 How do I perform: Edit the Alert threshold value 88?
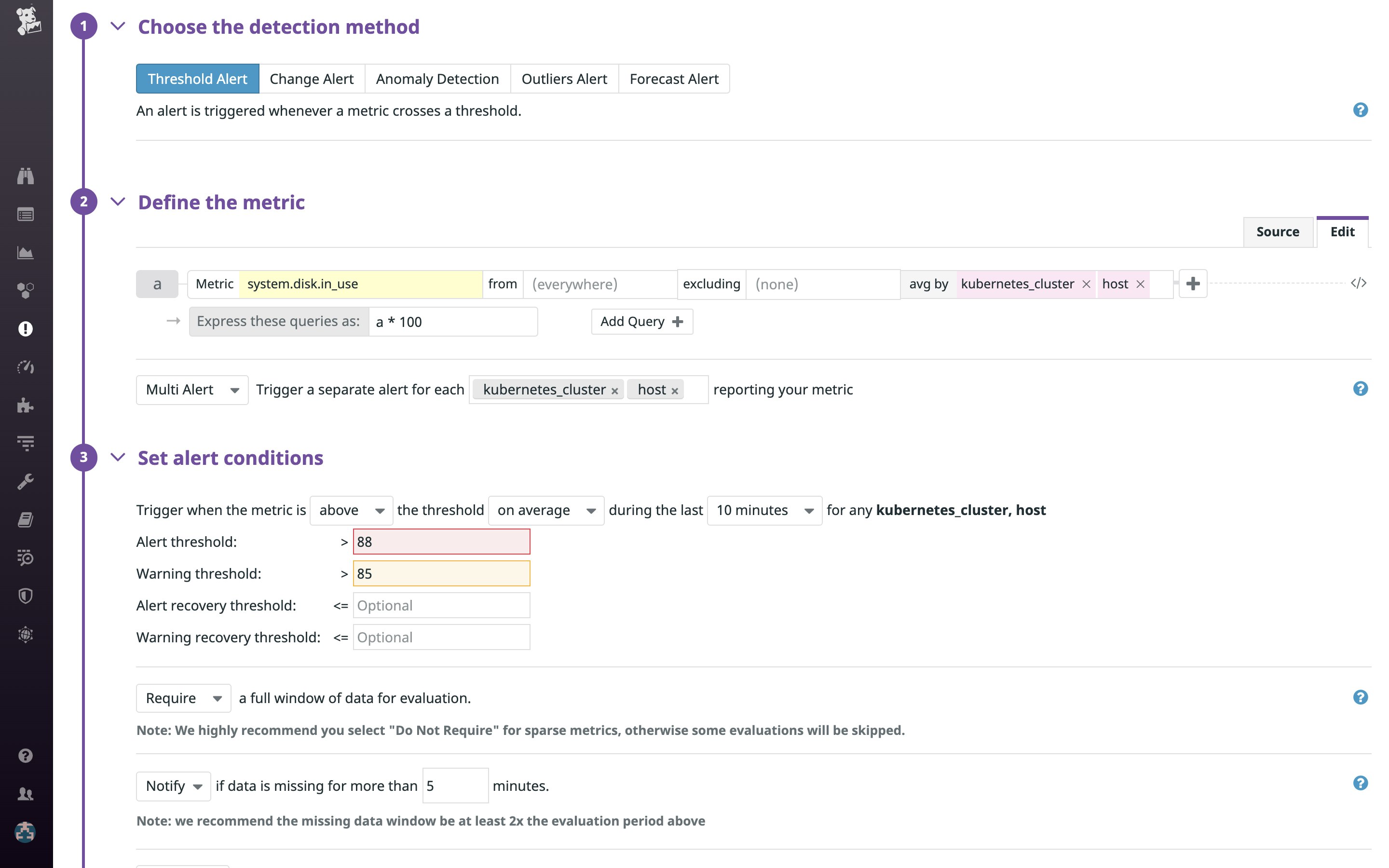click(x=441, y=541)
